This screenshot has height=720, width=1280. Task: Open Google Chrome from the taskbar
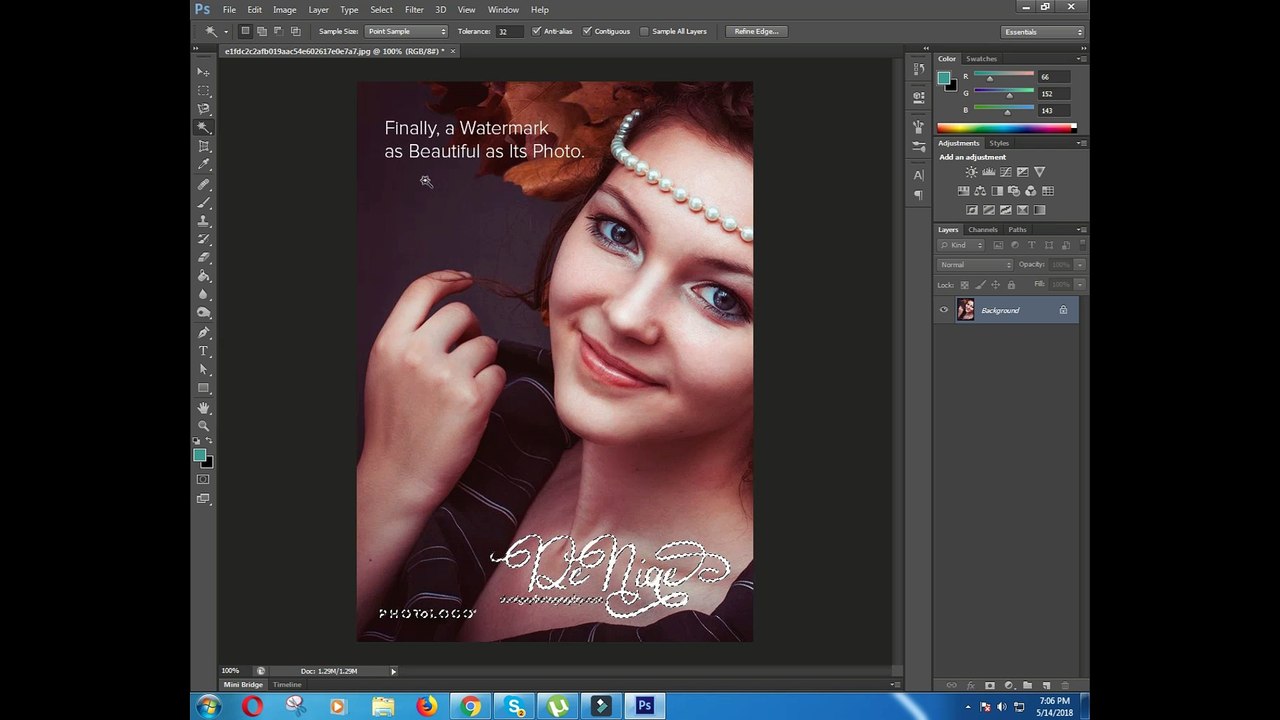pyautogui.click(x=470, y=707)
